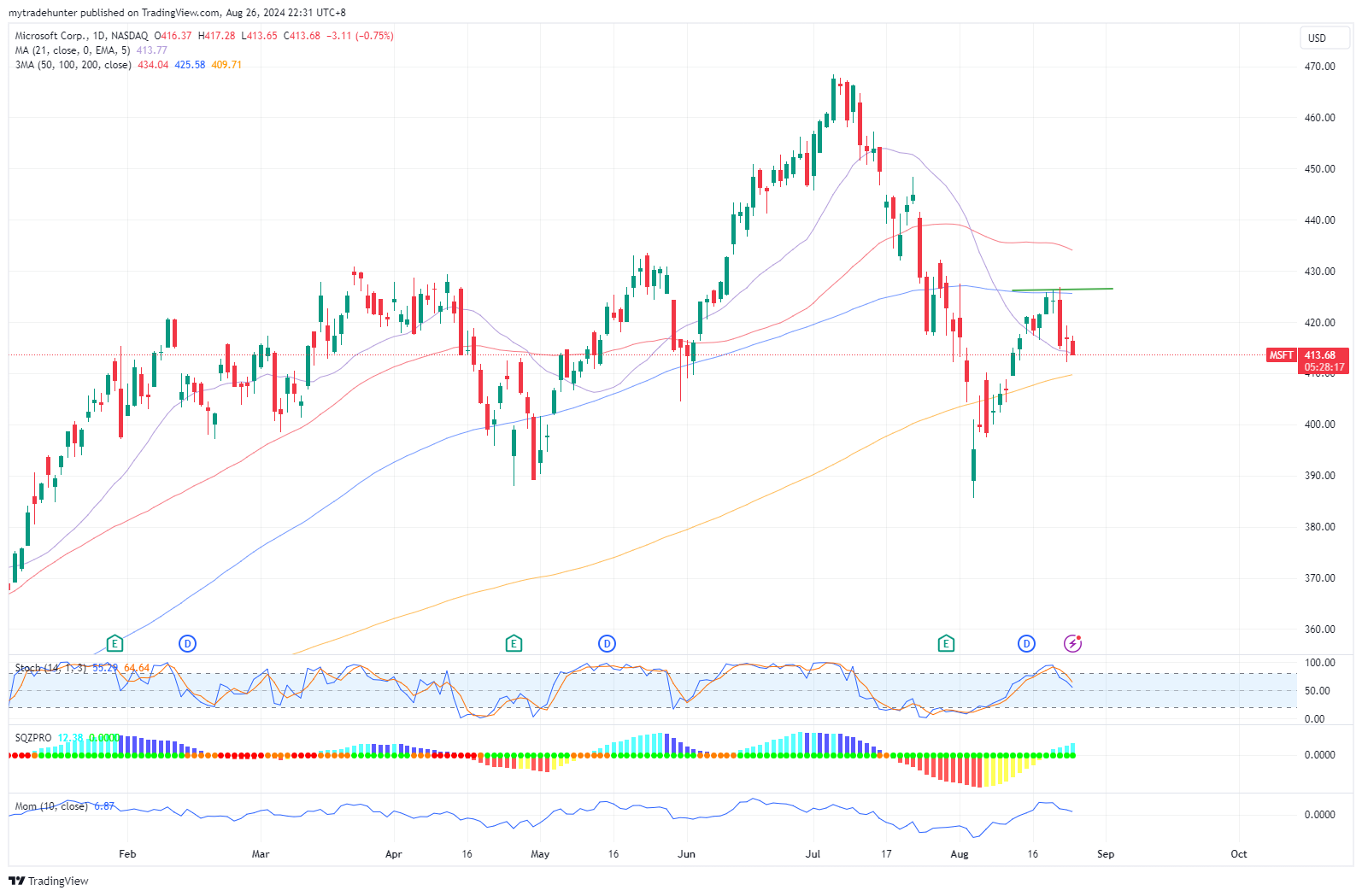1362x896 pixels.
Task: Click the 440.00 price axis label
Action: (1319, 220)
